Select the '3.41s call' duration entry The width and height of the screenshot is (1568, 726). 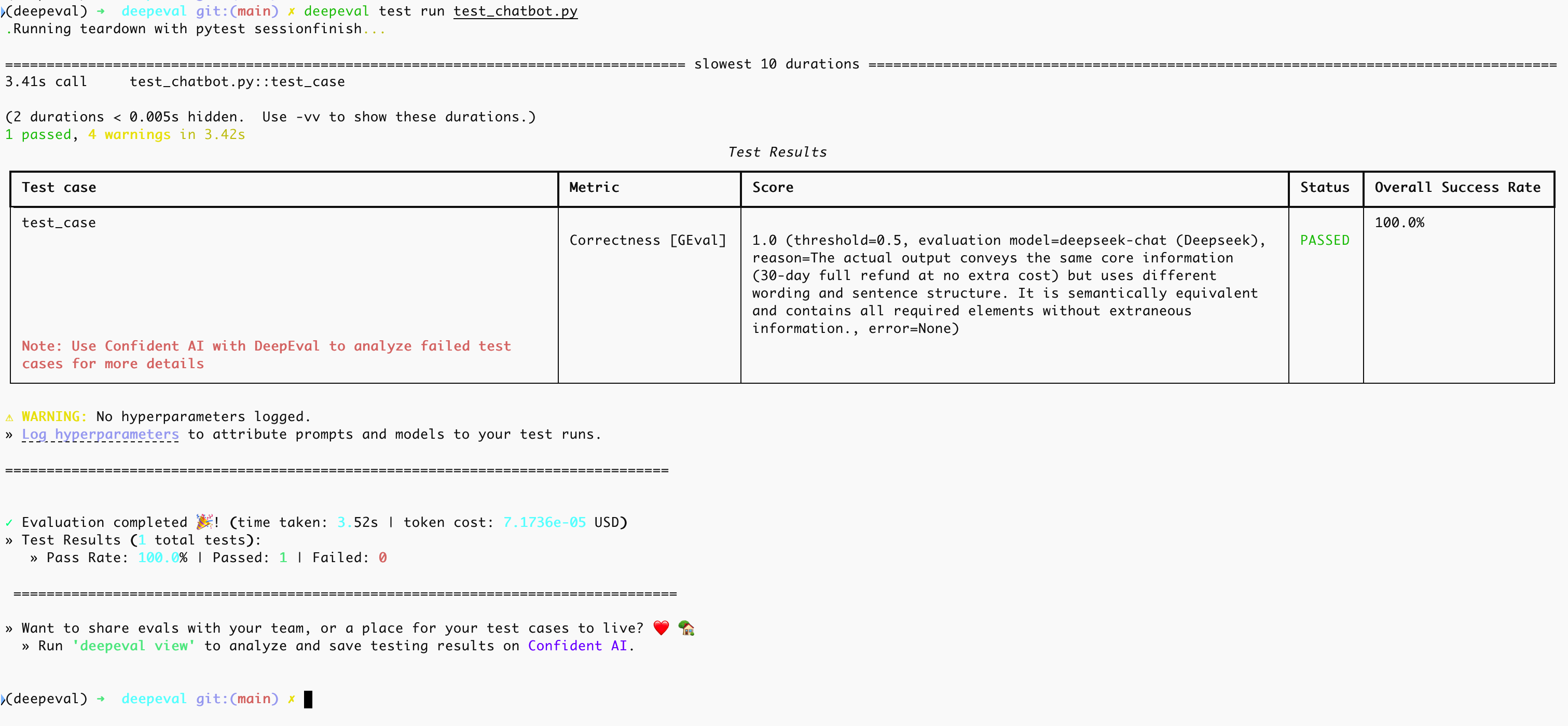coord(46,81)
